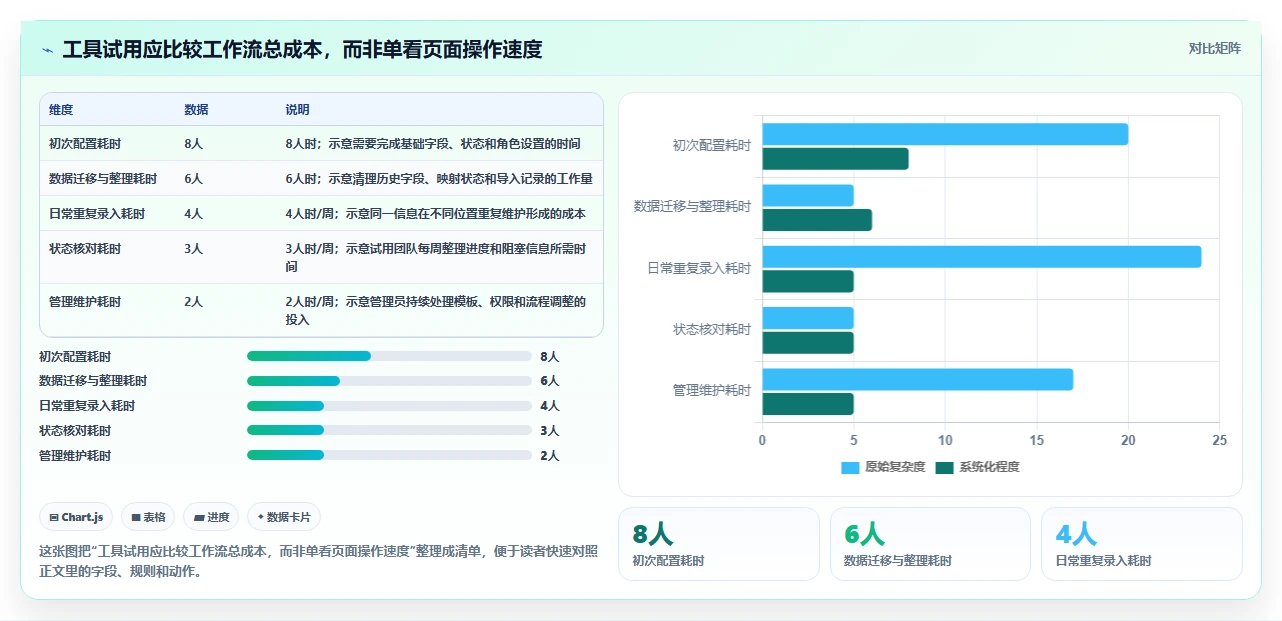Click the description starting 3人时/周

coord(435,258)
